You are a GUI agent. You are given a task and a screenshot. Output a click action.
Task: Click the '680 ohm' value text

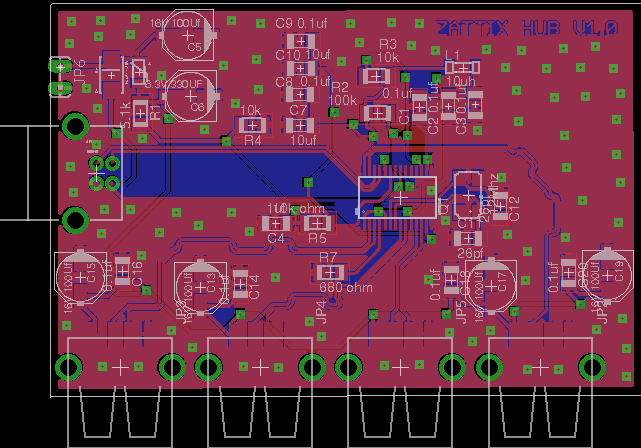pyautogui.click(x=346, y=288)
